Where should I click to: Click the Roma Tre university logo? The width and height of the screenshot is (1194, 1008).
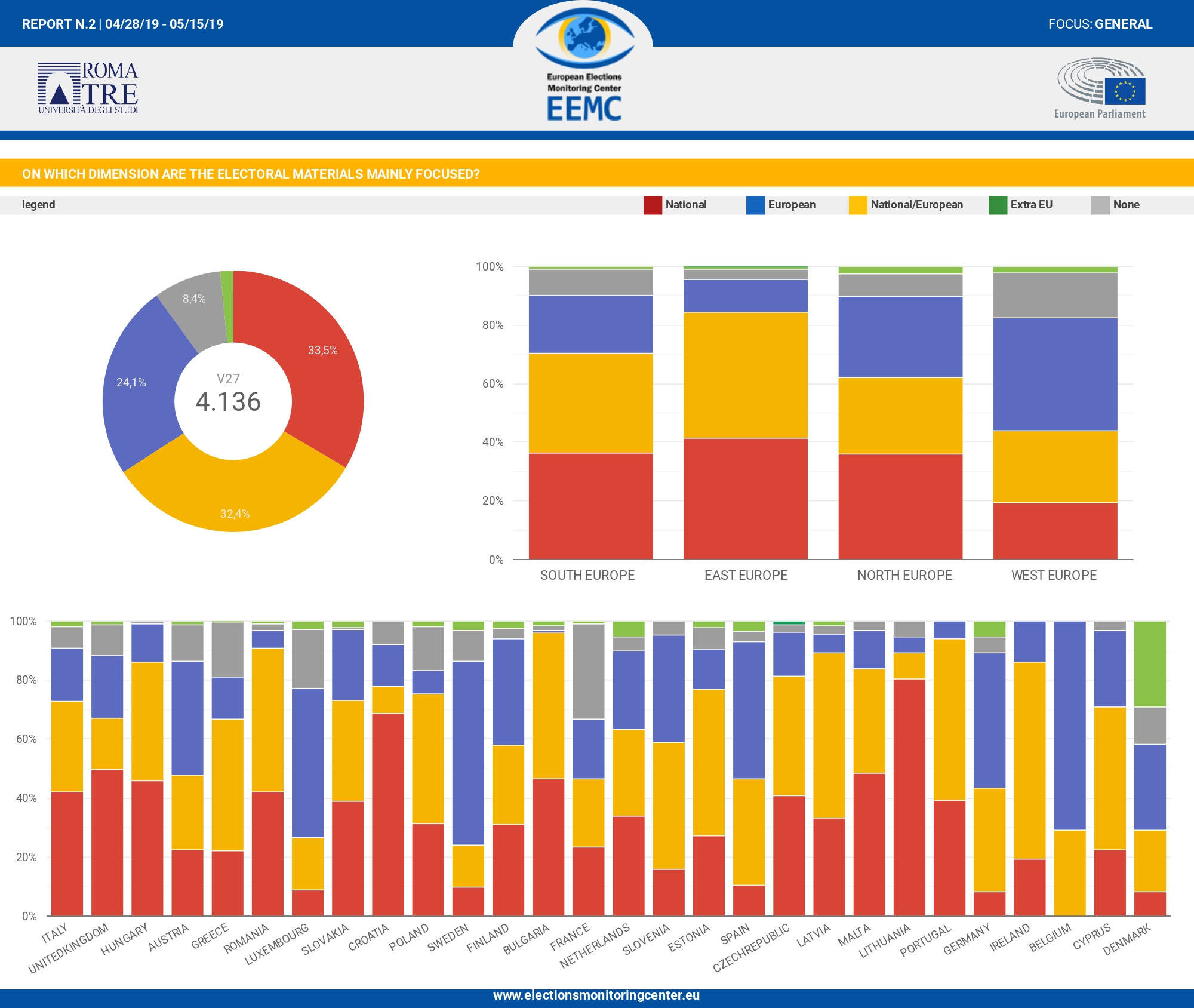click(x=88, y=88)
